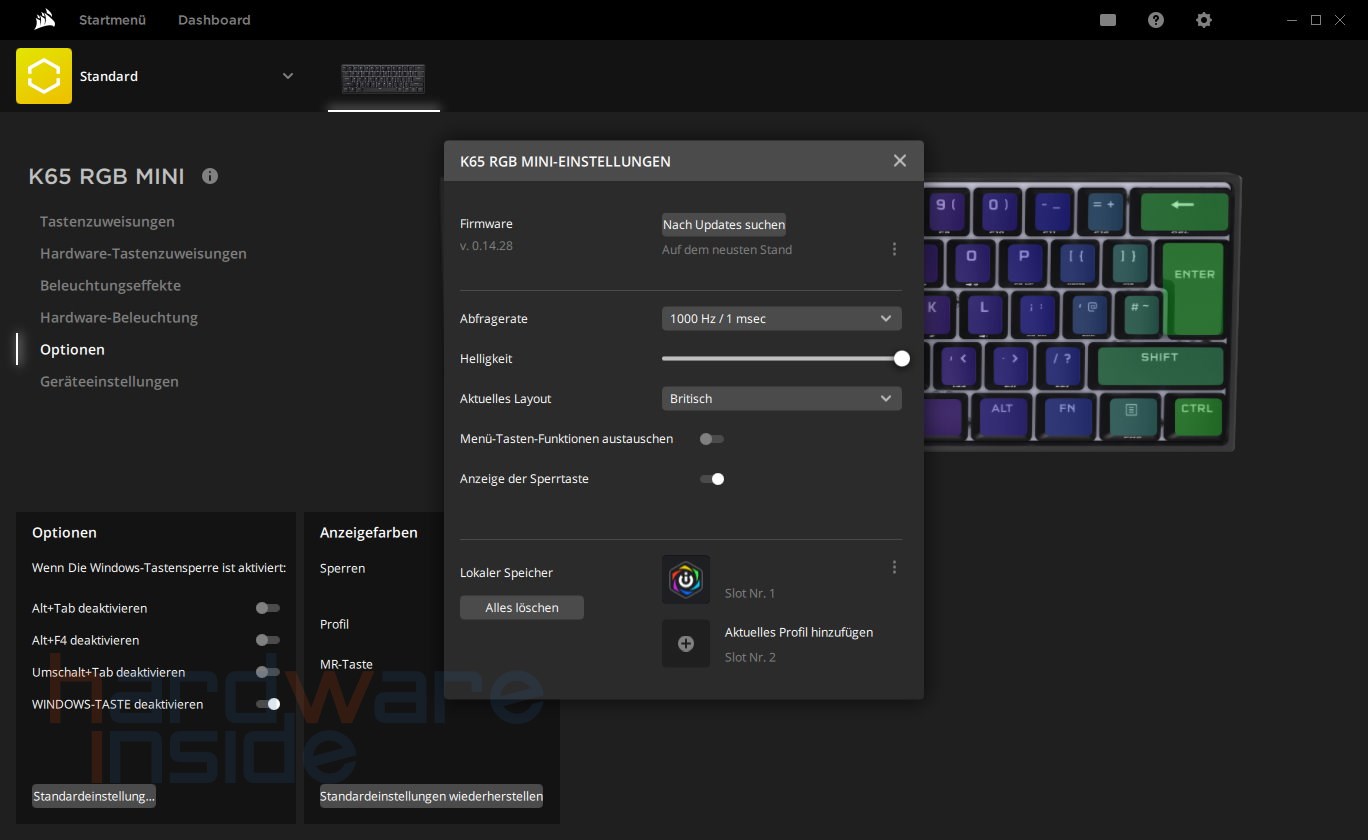Turn off Anzeige der Sperrtaste

click(711, 479)
